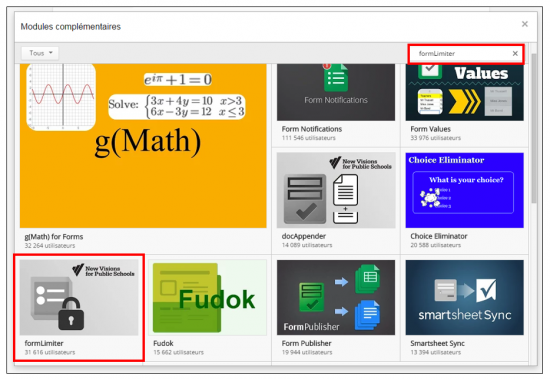Viewport: 550px width, 379px height.
Task: Click the '33 976 utilisateurs' count
Action: pos(435,138)
